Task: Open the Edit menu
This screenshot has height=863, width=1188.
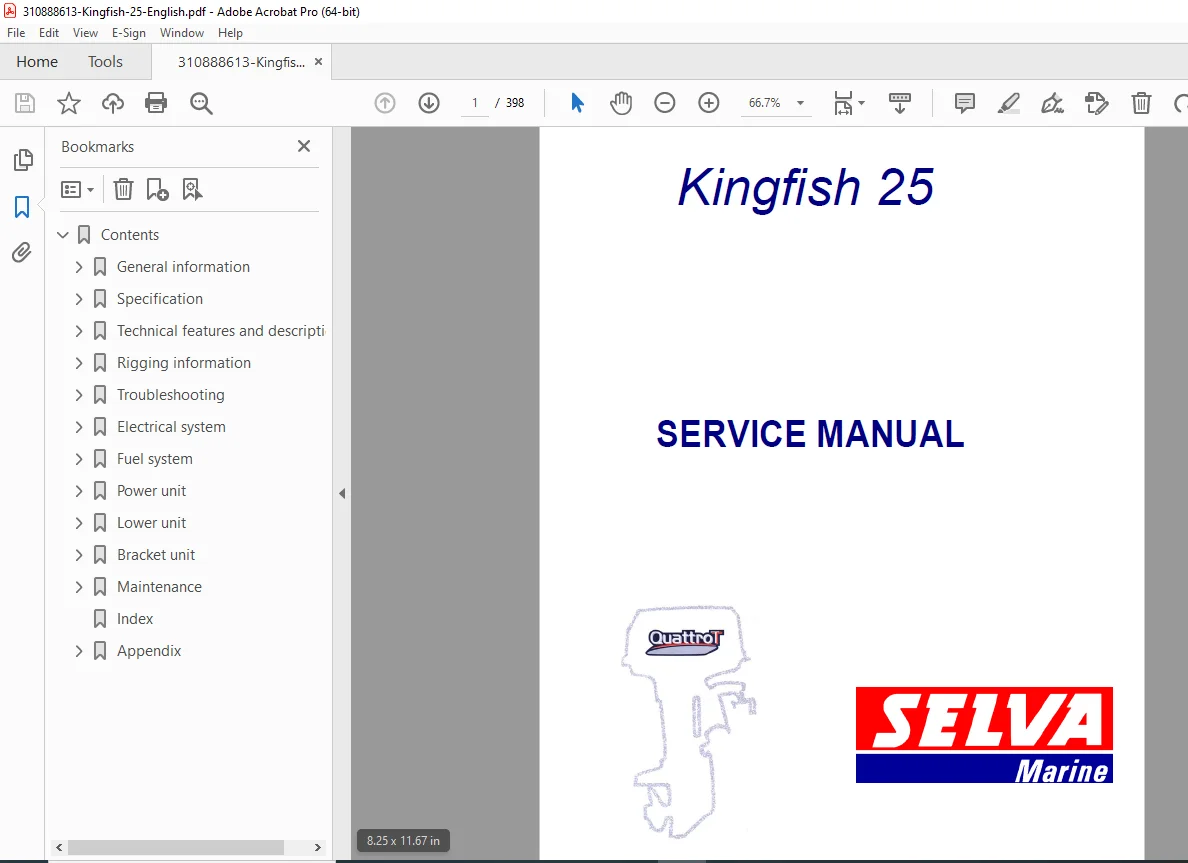Action: point(48,33)
